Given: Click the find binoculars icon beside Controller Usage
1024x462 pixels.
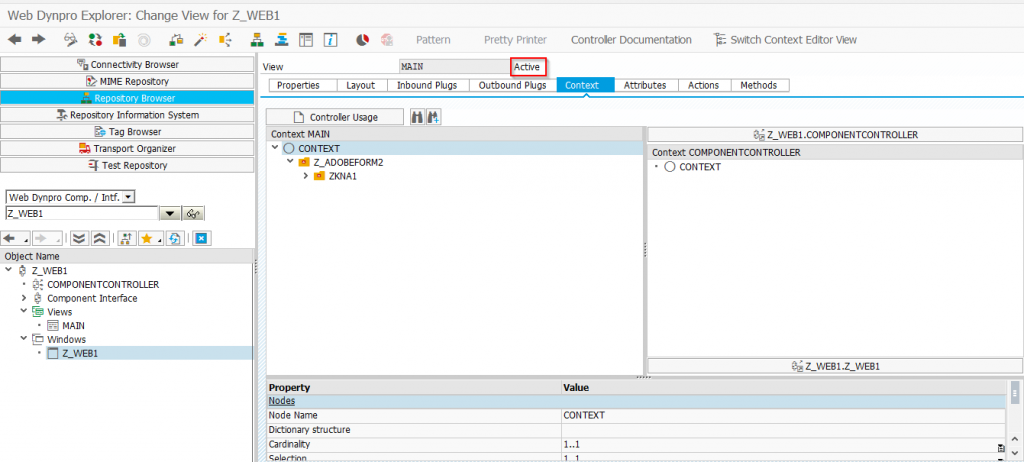Looking at the screenshot, I should pos(417,117).
